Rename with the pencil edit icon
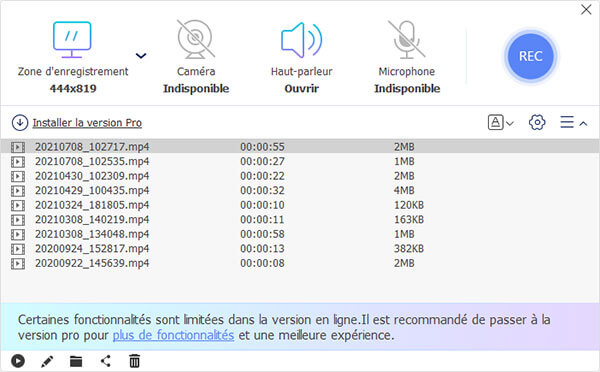The image size is (600, 372). [47, 361]
